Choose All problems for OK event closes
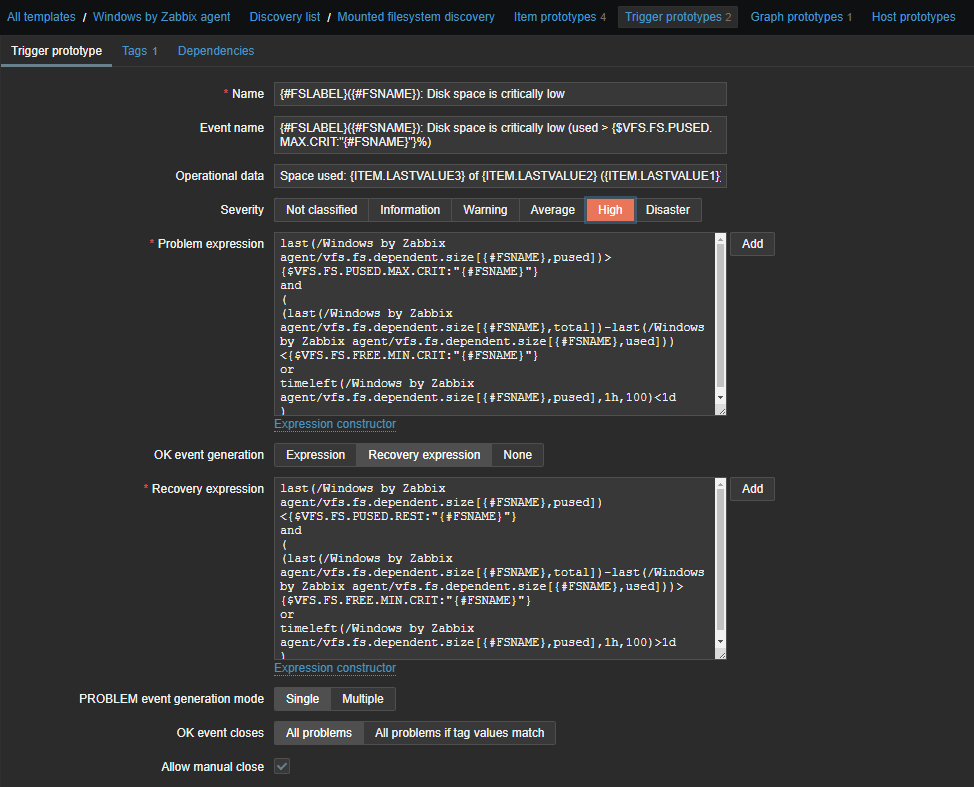Viewport: 974px width, 787px height. coord(319,733)
